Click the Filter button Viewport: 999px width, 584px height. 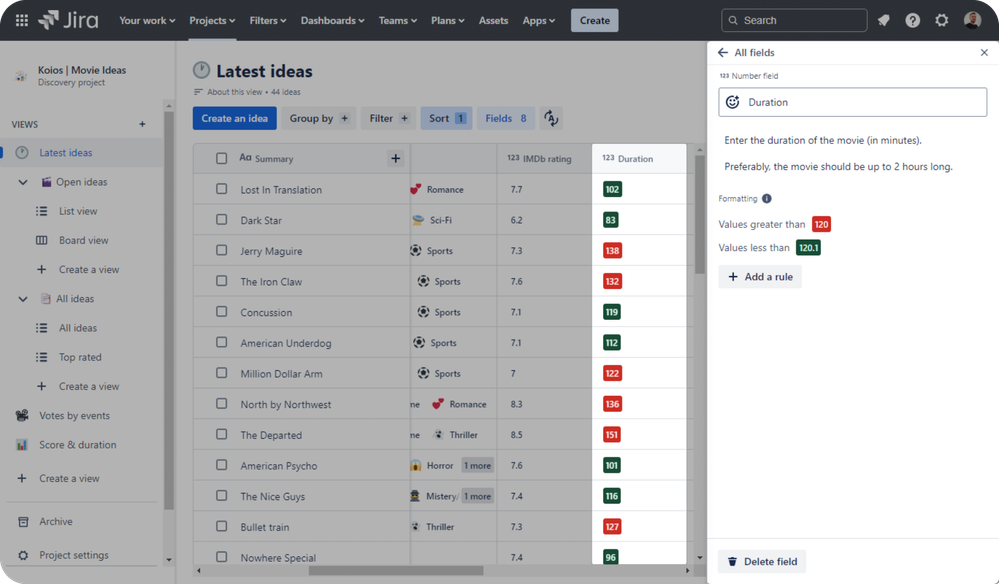click(389, 118)
